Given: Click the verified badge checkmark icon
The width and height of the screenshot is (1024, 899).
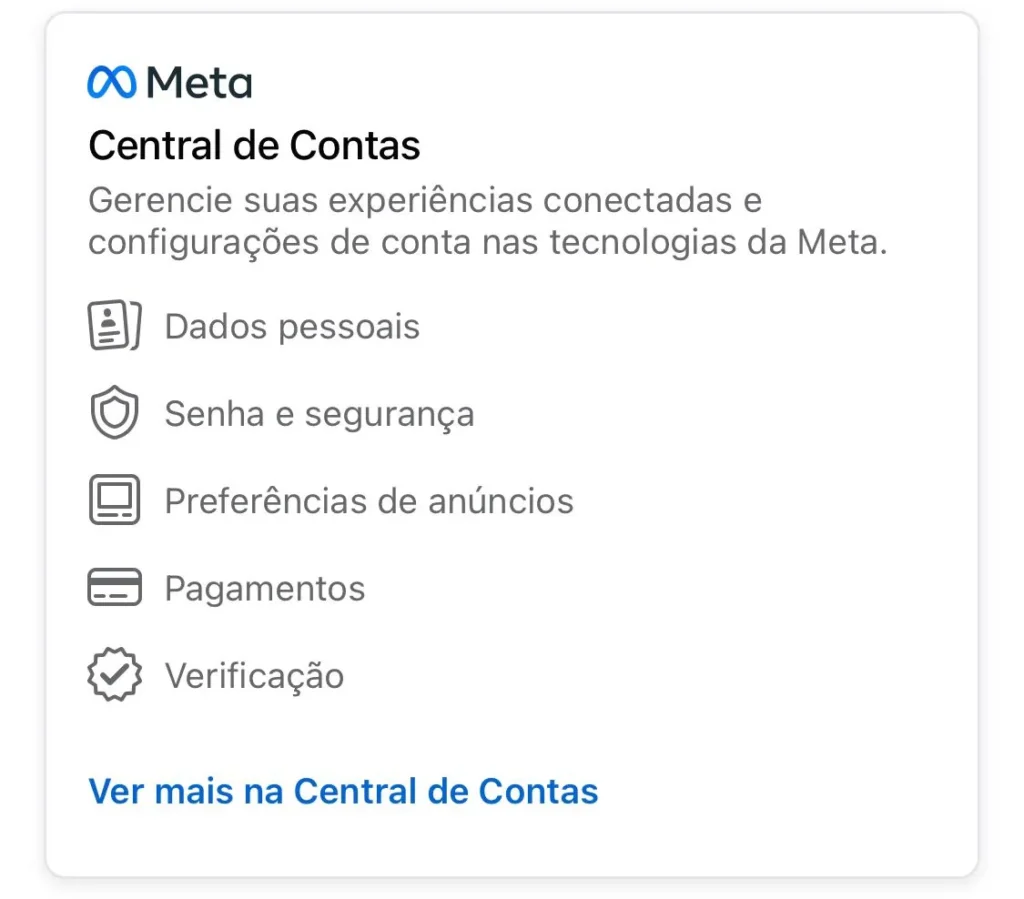Looking at the screenshot, I should pyautogui.click(x=114, y=676).
